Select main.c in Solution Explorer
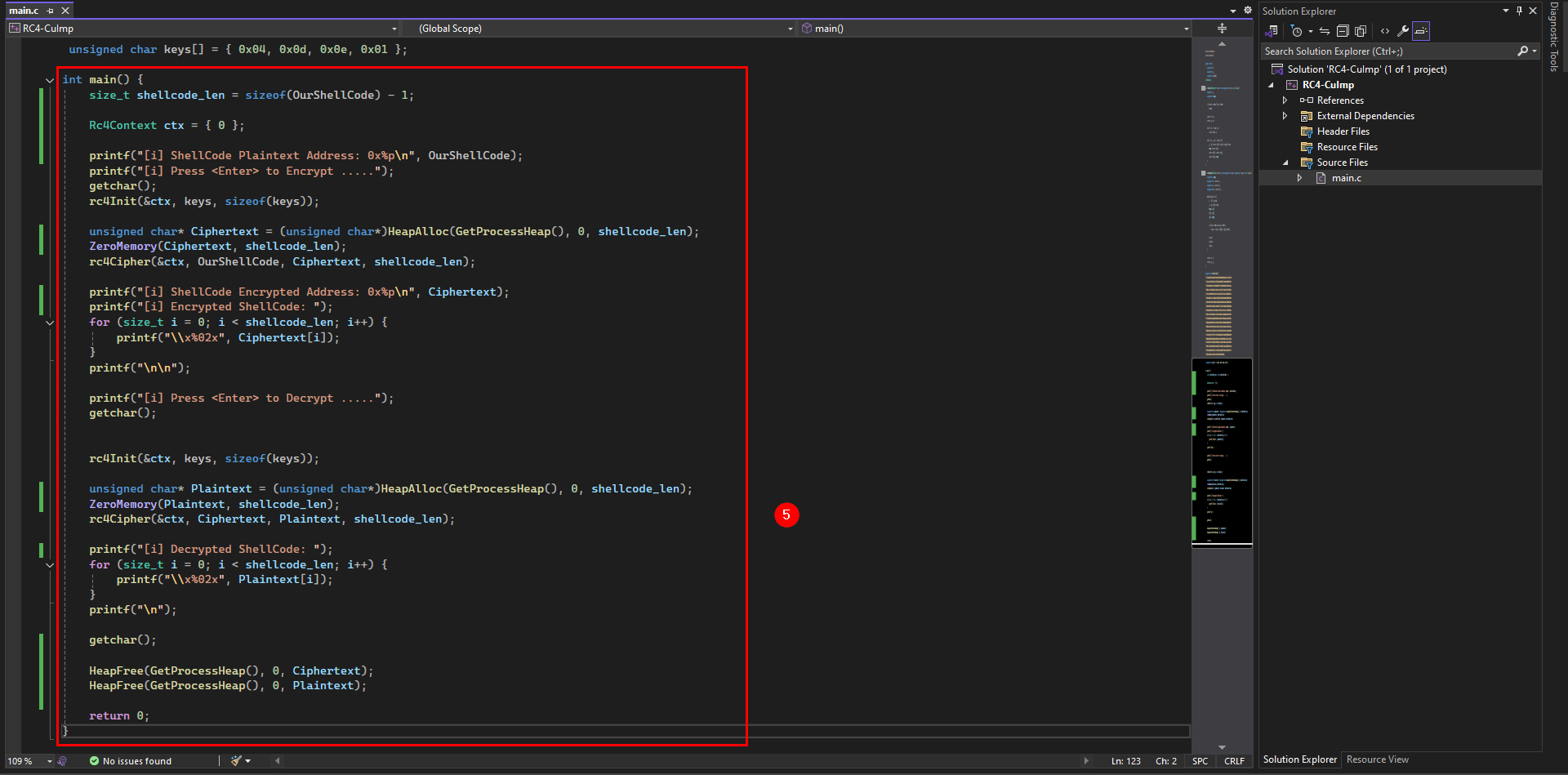Viewport: 1568px width, 775px height. coord(1346,178)
